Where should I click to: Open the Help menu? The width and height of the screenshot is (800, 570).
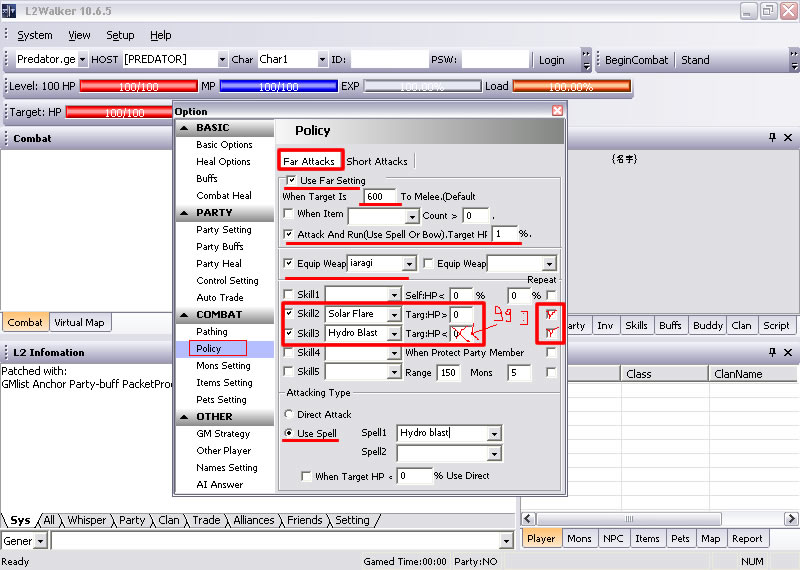pos(161,35)
